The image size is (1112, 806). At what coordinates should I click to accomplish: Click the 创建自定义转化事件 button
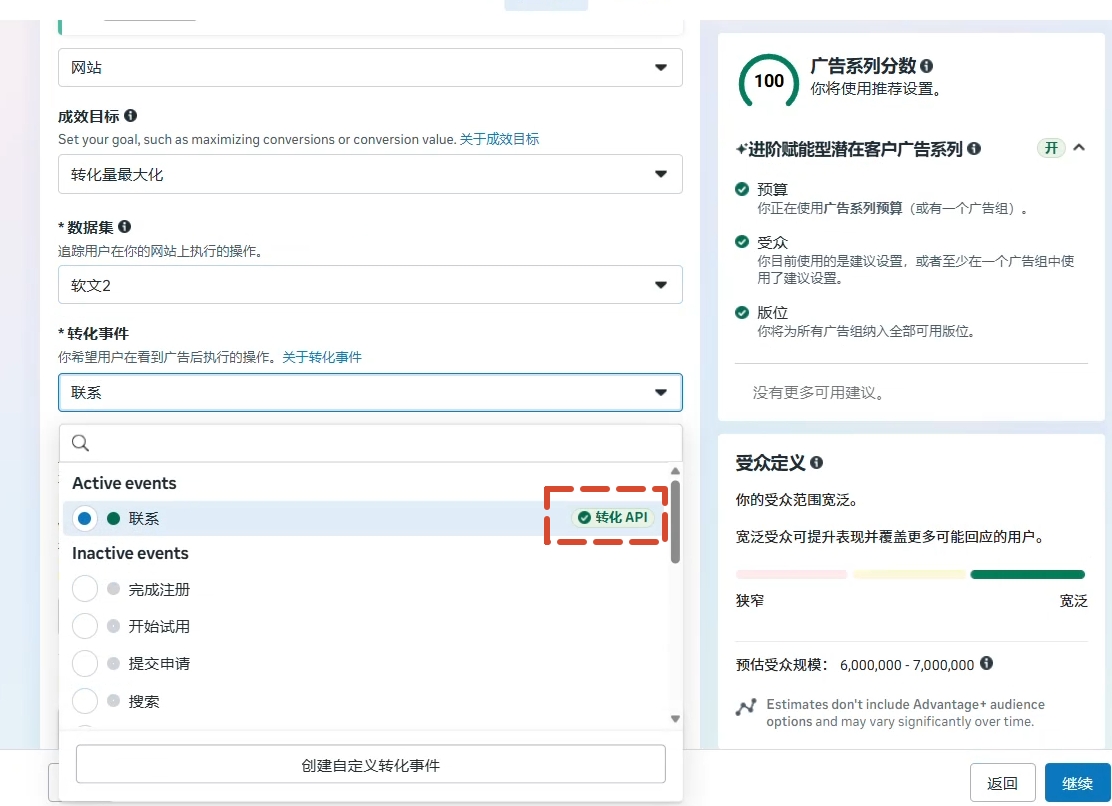pyautogui.click(x=370, y=765)
